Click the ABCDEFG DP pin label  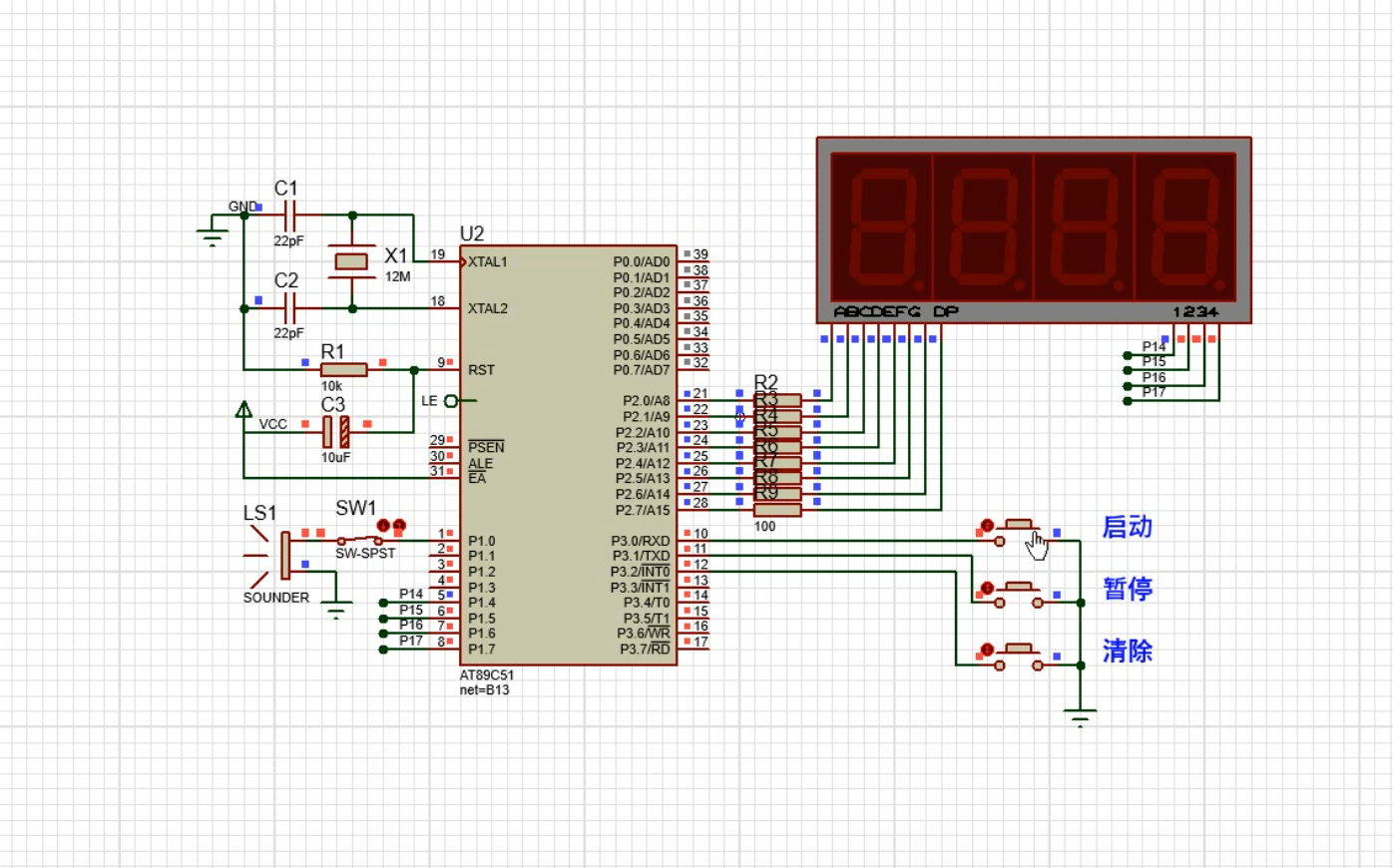895,312
